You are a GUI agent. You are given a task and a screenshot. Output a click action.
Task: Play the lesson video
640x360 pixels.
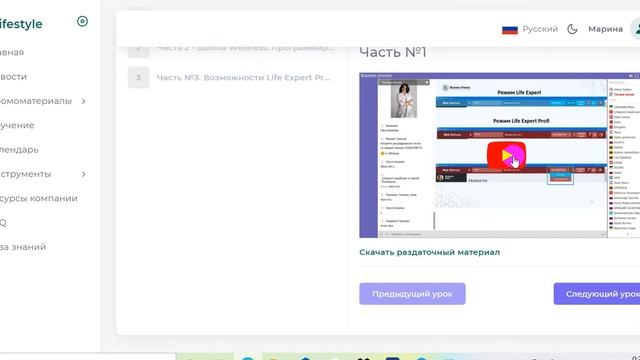coord(506,156)
